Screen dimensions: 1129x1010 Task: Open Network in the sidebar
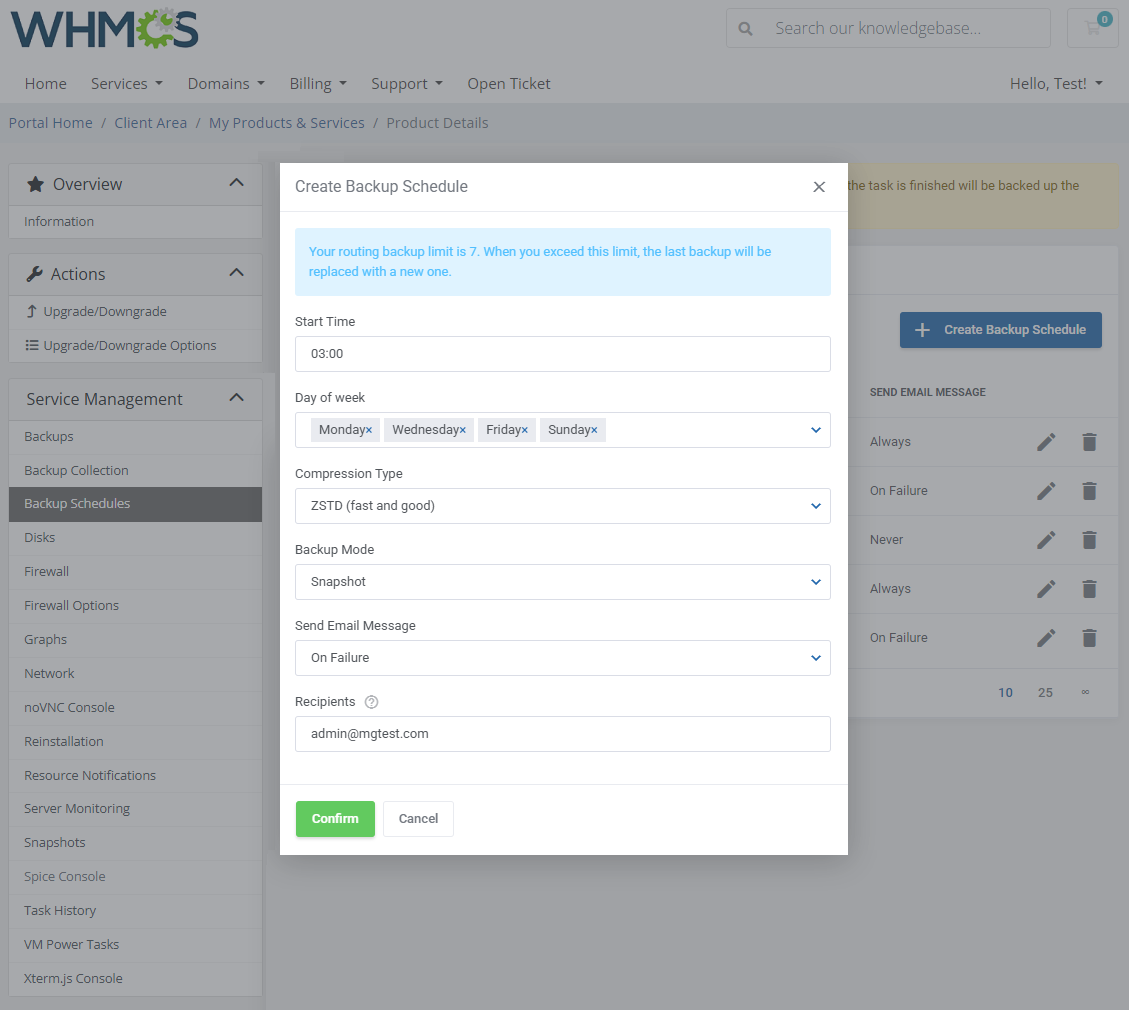135,674
